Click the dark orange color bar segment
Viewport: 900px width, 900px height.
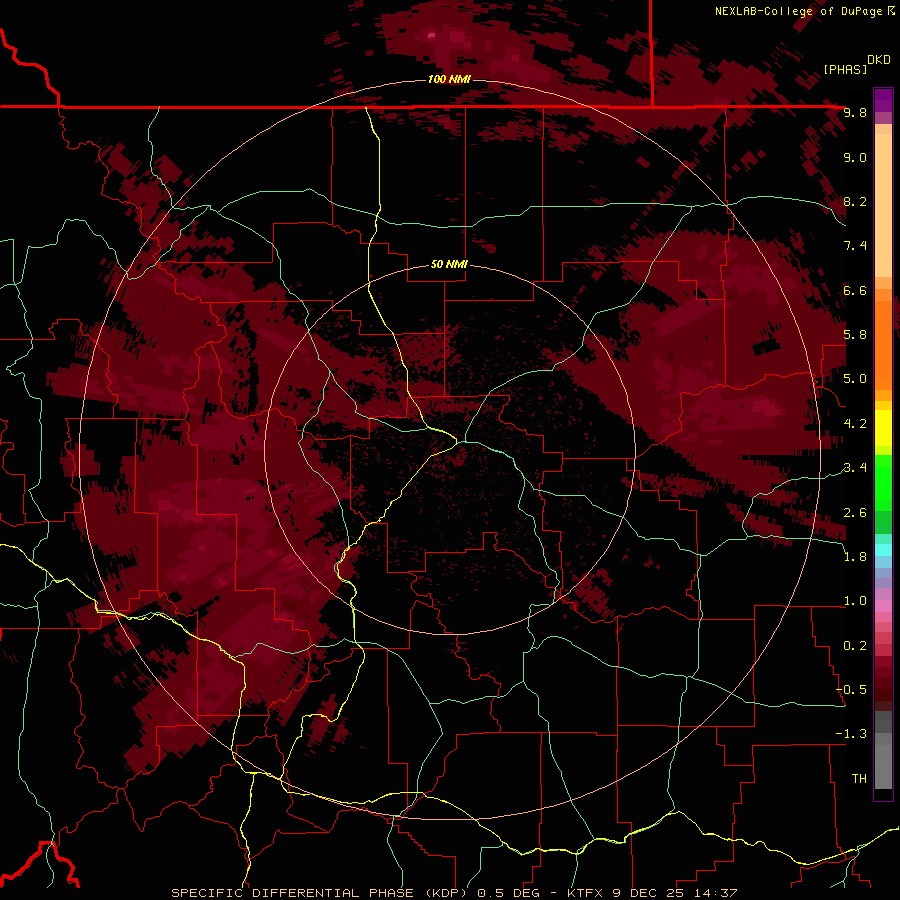pyautogui.click(x=883, y=346)
